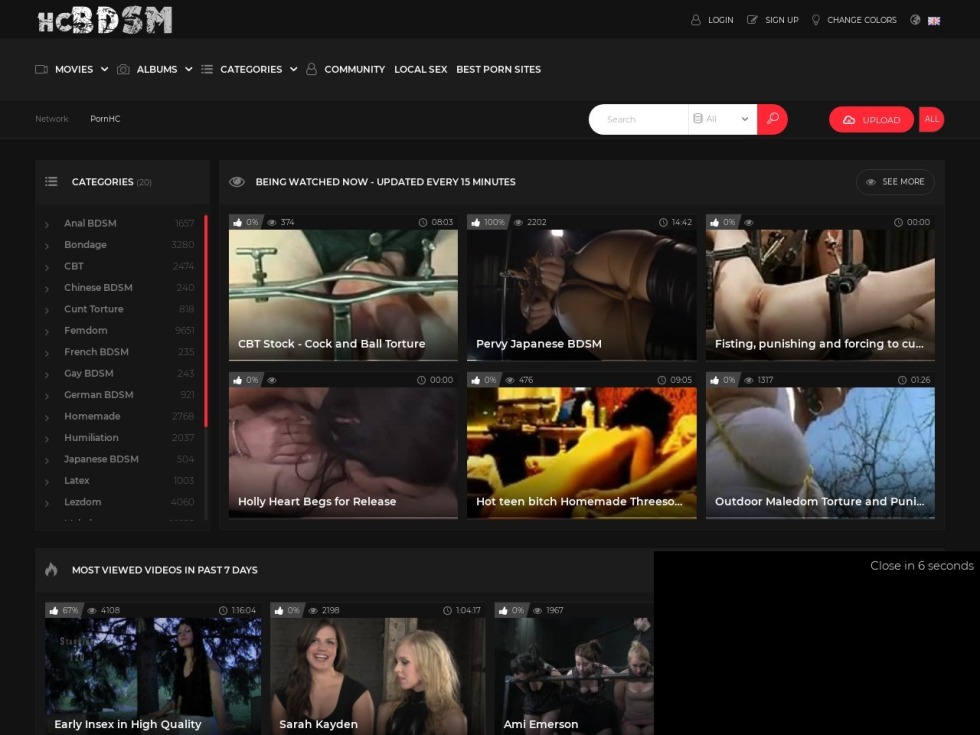Open the search scope 'All' dropdown
The height and width of the screenshot is (735, 980).
pos(722,119)
